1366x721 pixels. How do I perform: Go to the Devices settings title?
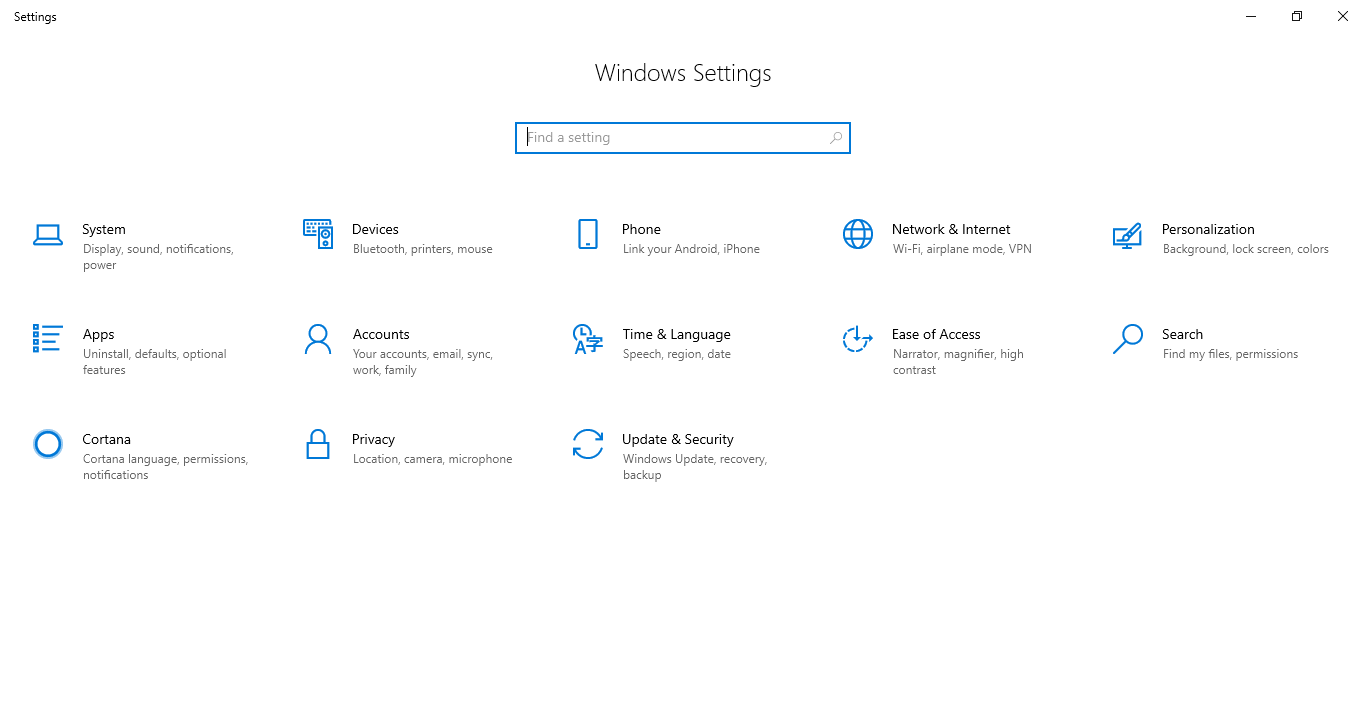point(375,229)
